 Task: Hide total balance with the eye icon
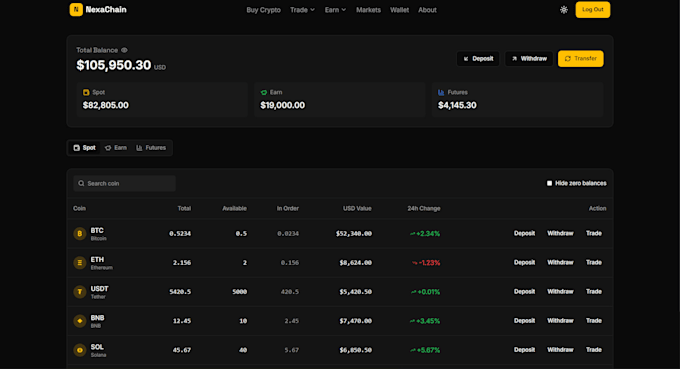click(x=124, y=50)
